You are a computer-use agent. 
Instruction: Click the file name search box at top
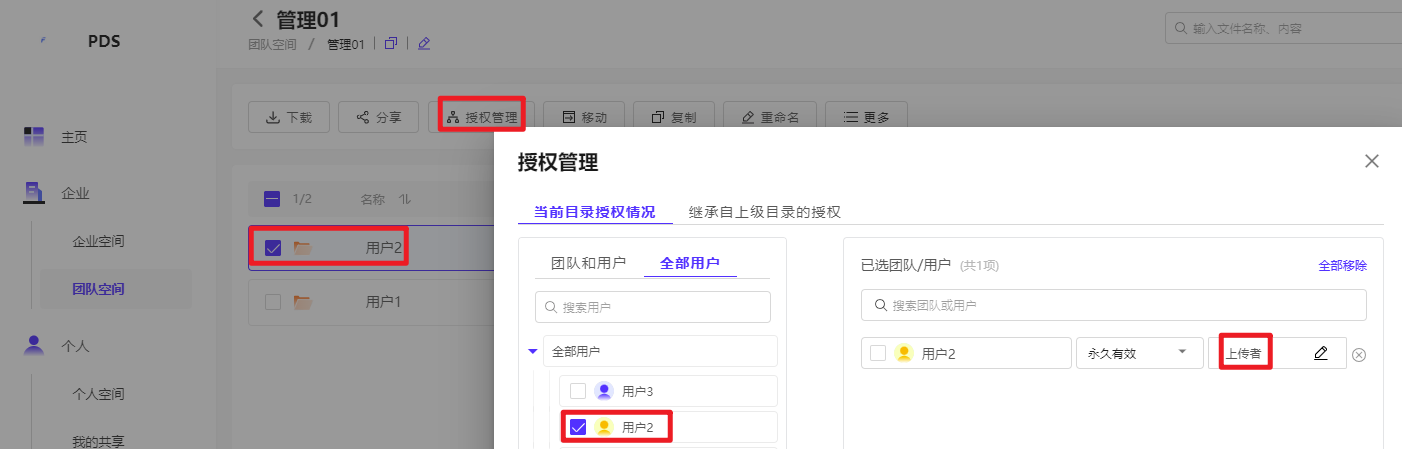point(1283,28)
